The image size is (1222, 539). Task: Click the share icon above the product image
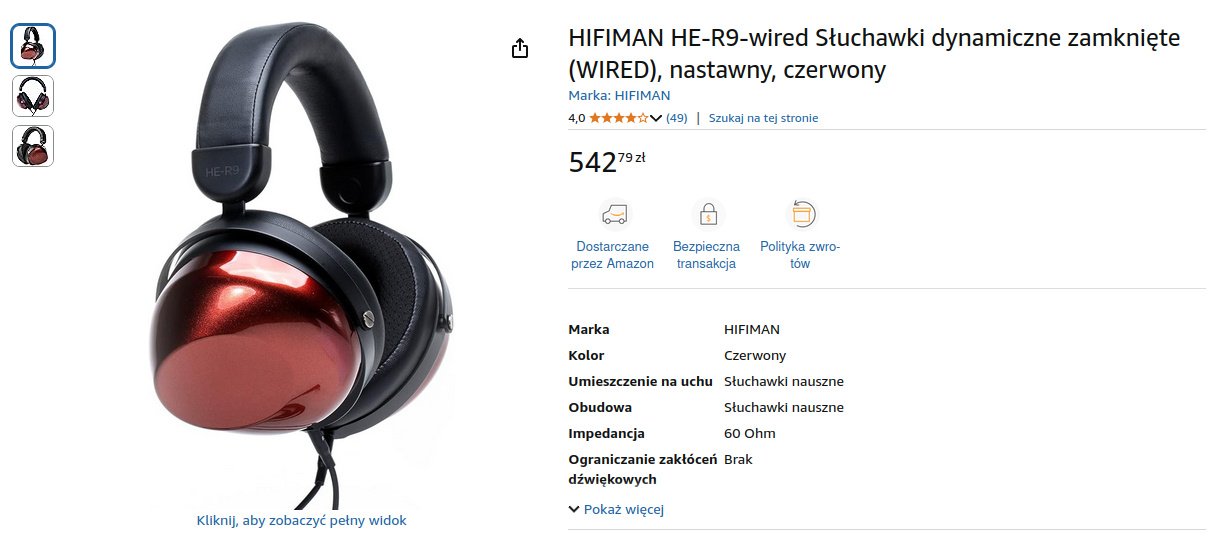[520, 48]
